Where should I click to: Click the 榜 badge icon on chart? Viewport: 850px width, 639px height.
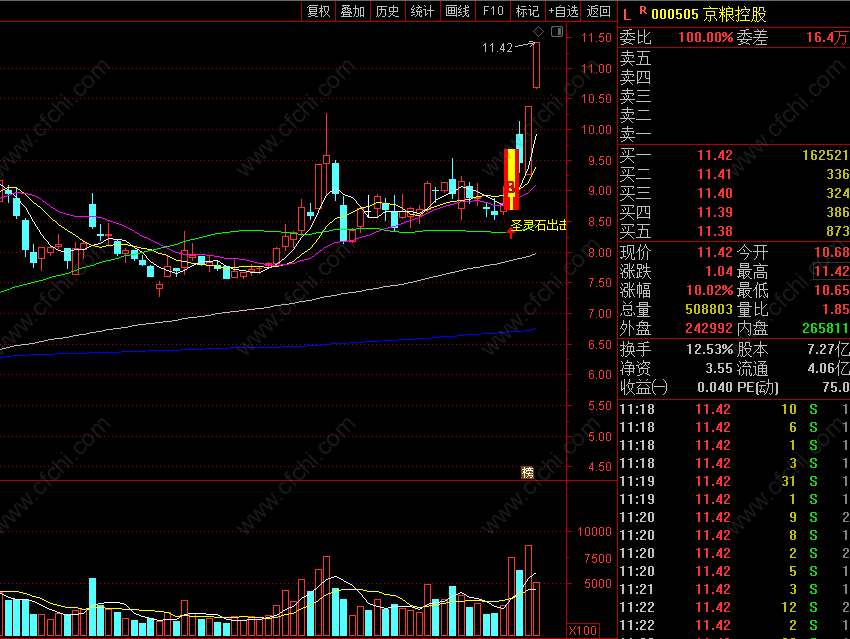(527, 473)
